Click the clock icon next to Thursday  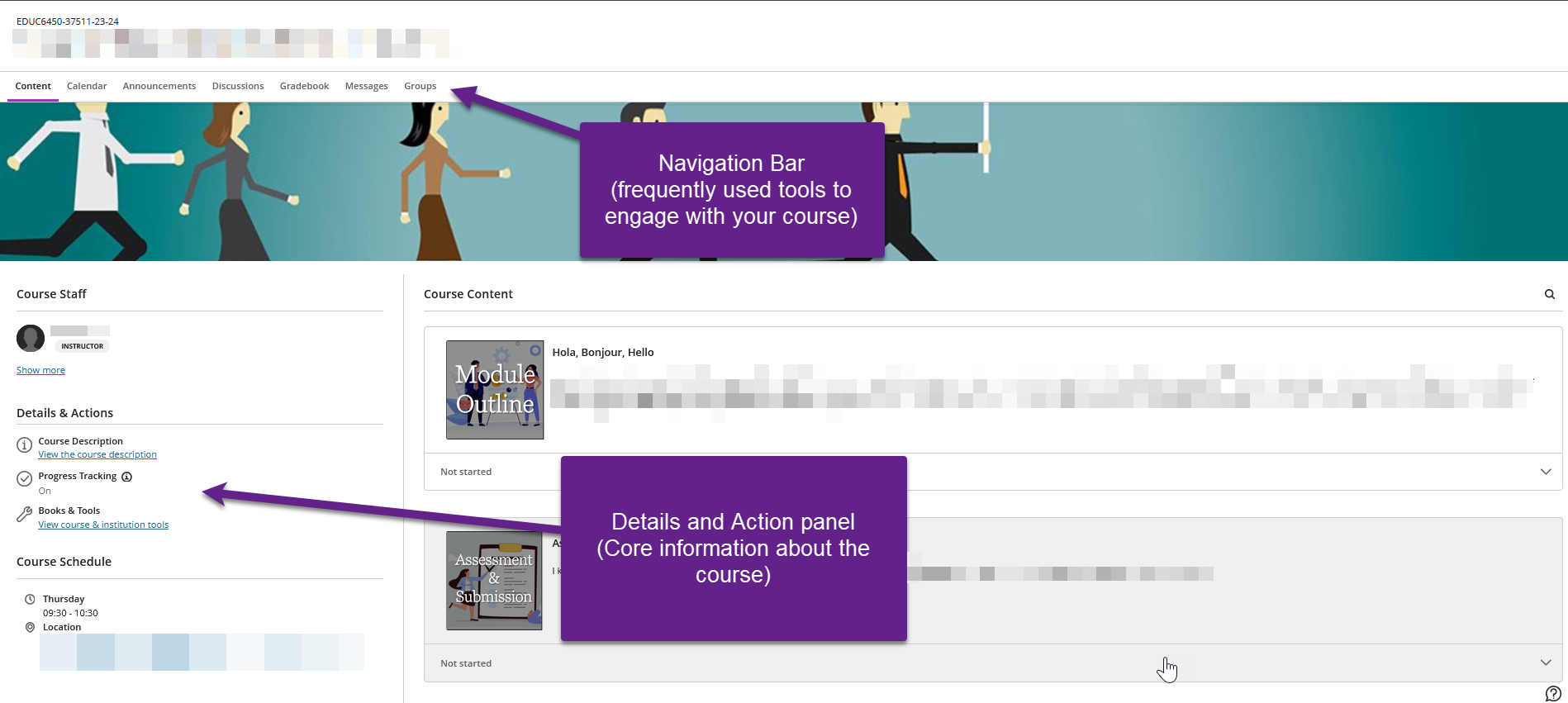30,599
